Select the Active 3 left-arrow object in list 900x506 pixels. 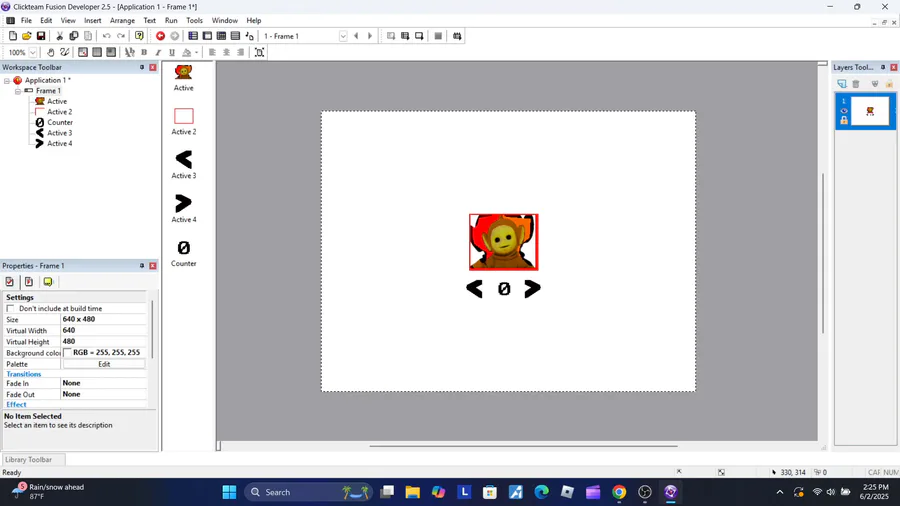184,165
